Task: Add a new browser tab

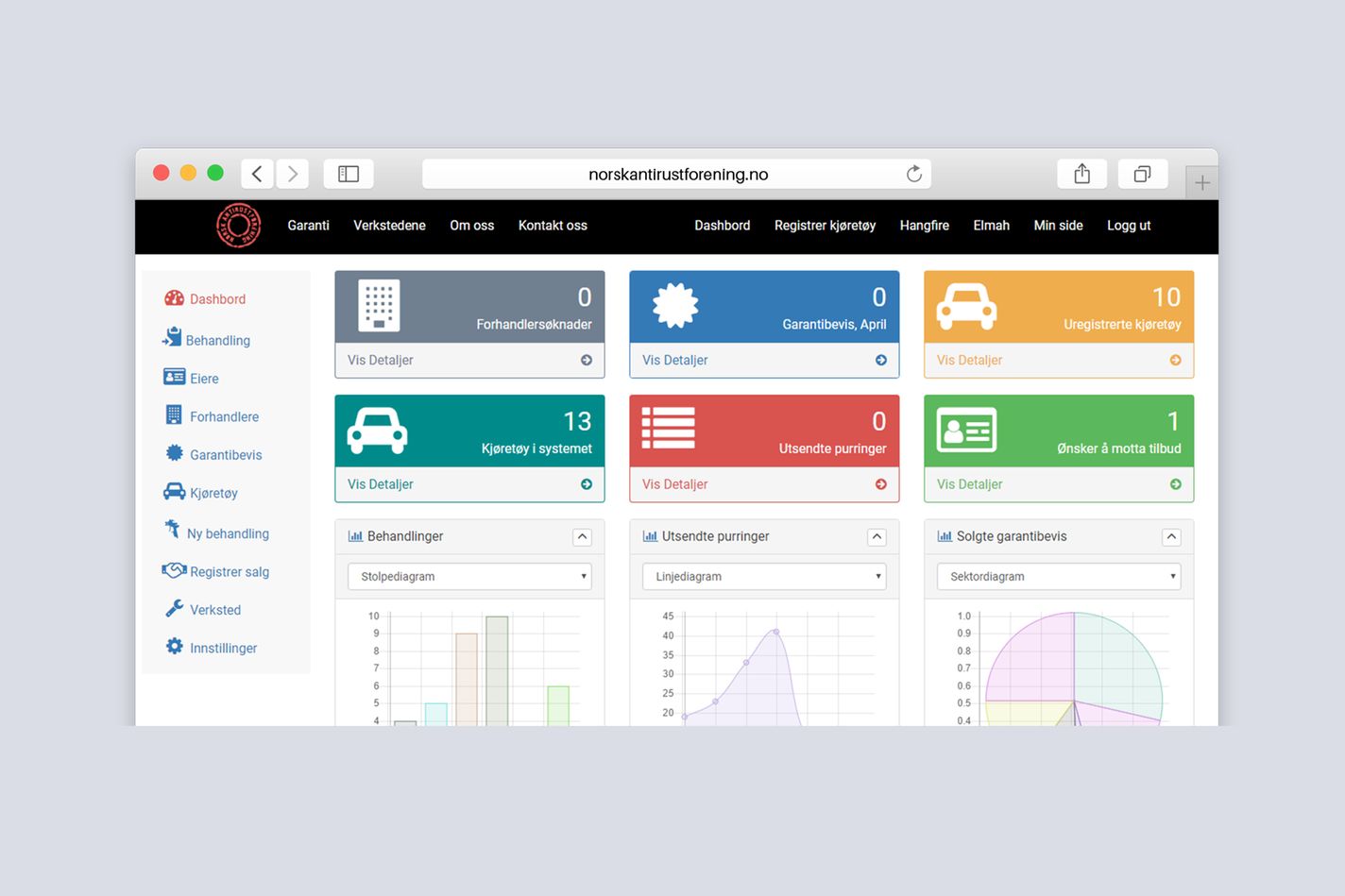Action: click(x=1201, y=182)
